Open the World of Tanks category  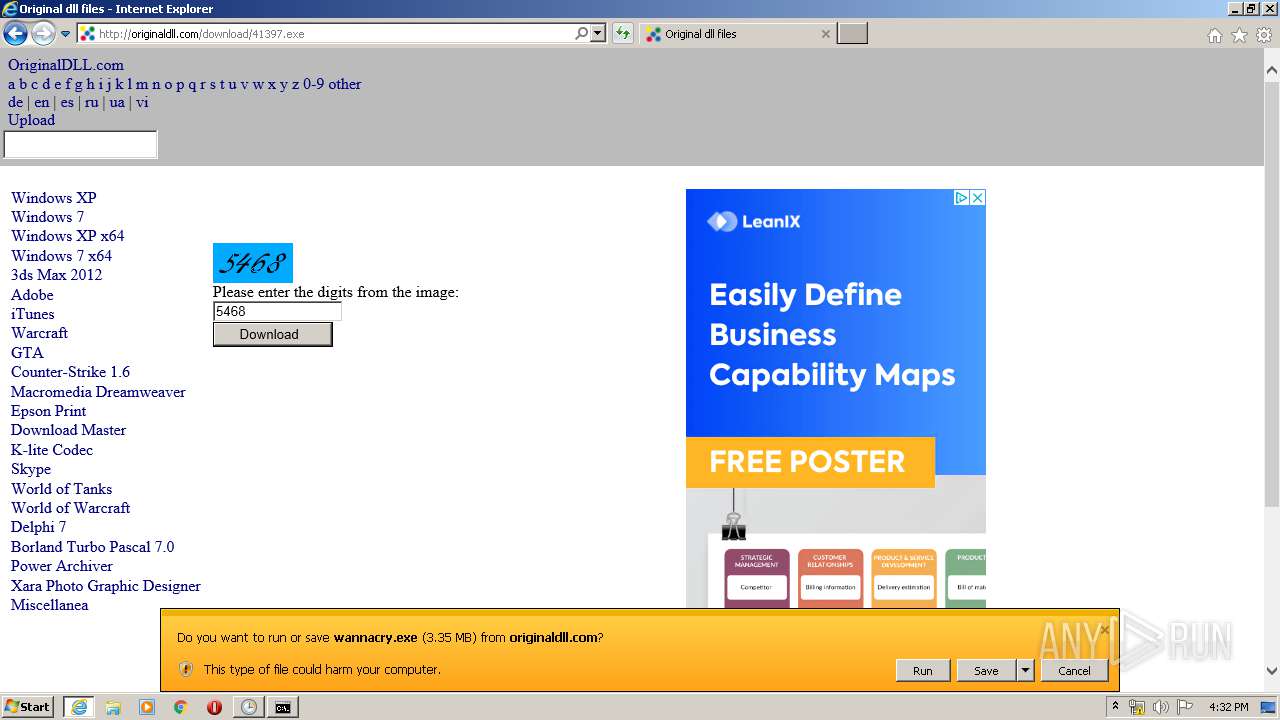tap(61, 489)
